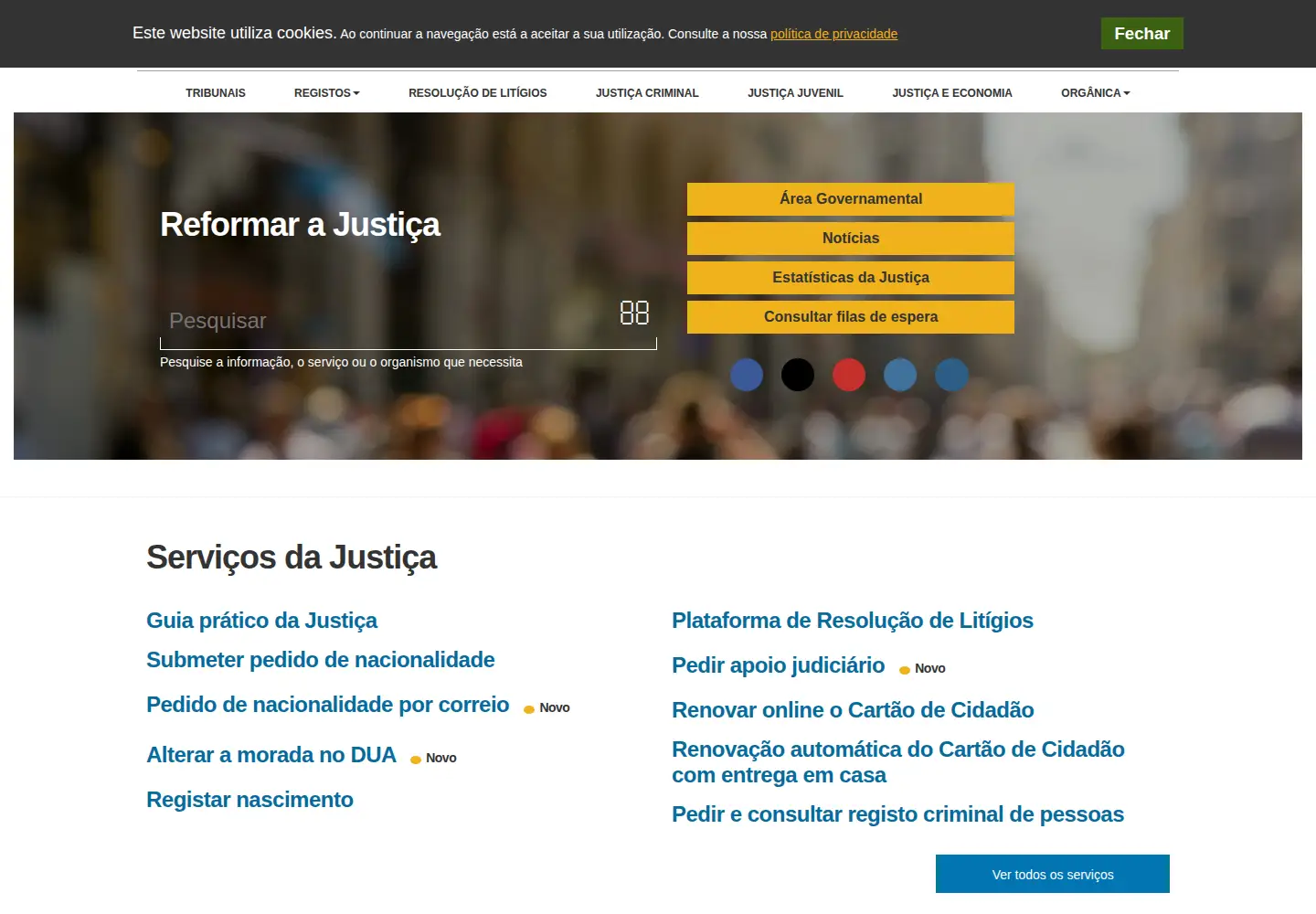
Task: Click Ver todos os serviços button
Action: coord(1053,874)
